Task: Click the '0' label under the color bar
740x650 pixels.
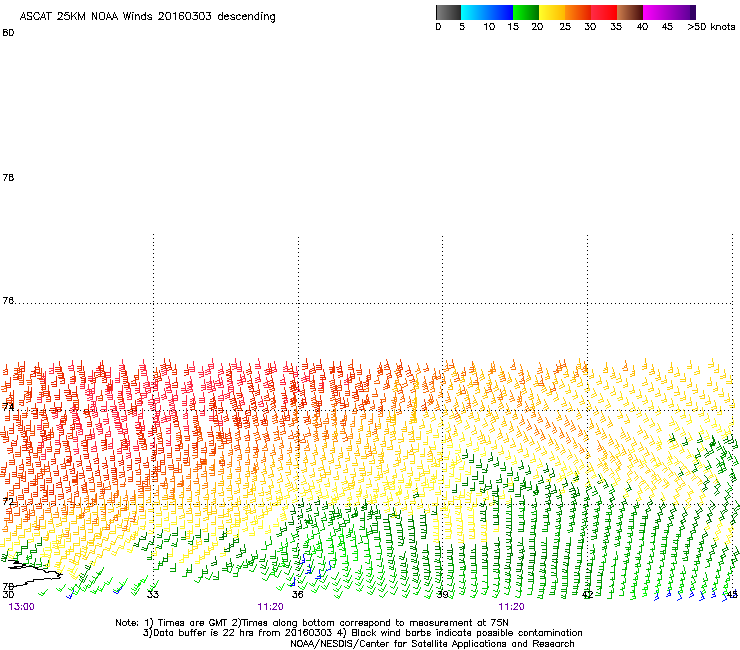Action: [438, 27]
